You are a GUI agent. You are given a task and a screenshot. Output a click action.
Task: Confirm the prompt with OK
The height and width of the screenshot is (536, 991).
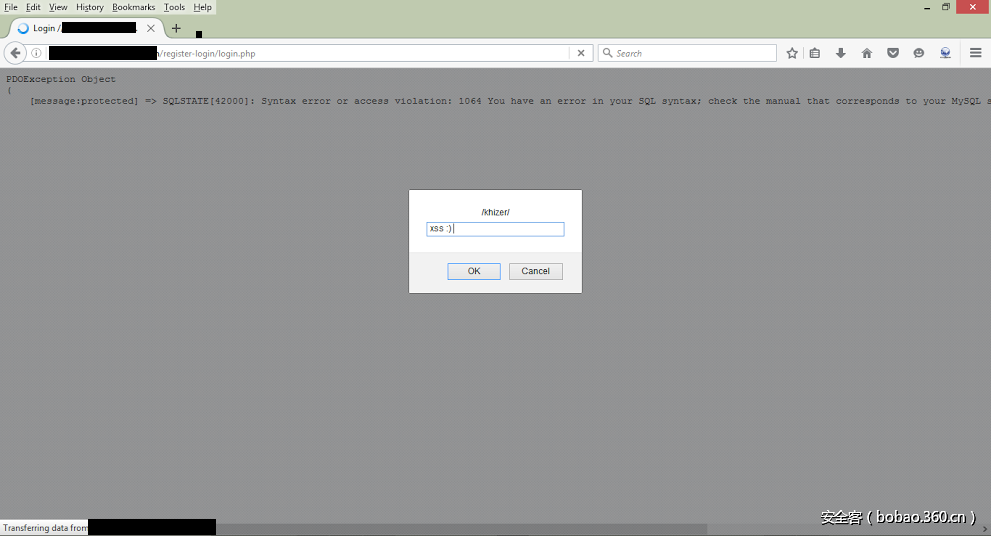click(x=474, y=271)
